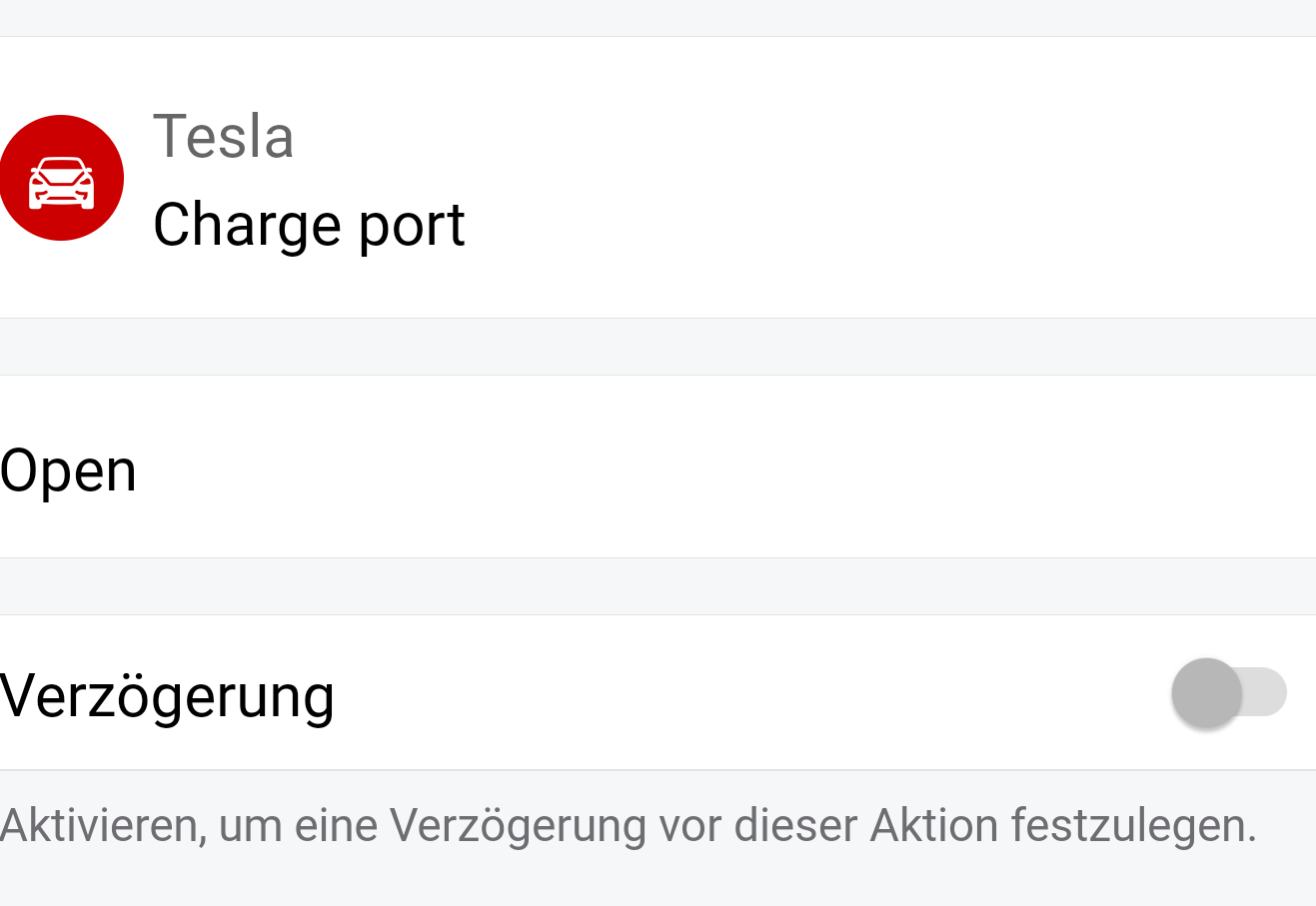
Task: Click the Verzögerung label text
Action: (x=167, y=695)
